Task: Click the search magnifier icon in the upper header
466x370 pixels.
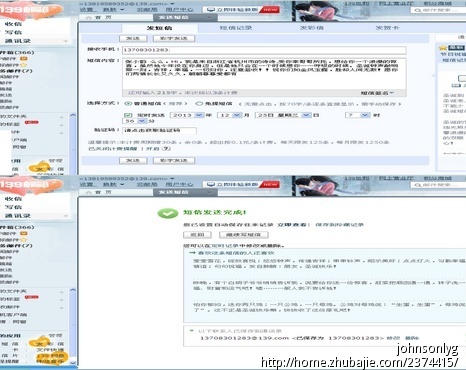Action: pyautogui.click(x=417, y=10)
